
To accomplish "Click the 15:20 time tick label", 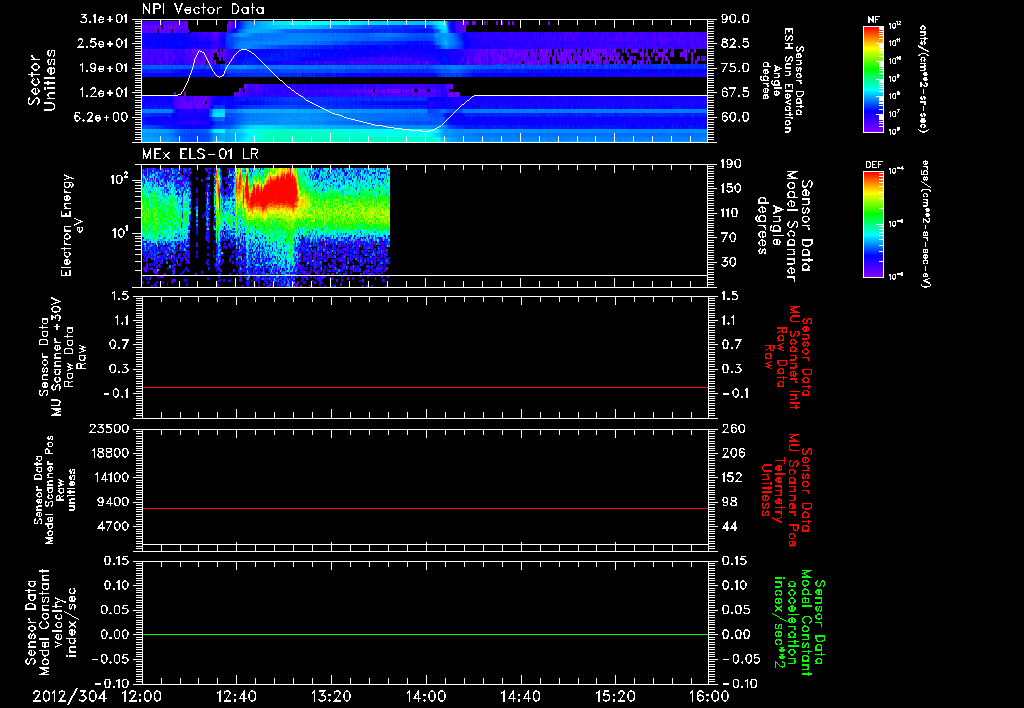I will (615, 696).
